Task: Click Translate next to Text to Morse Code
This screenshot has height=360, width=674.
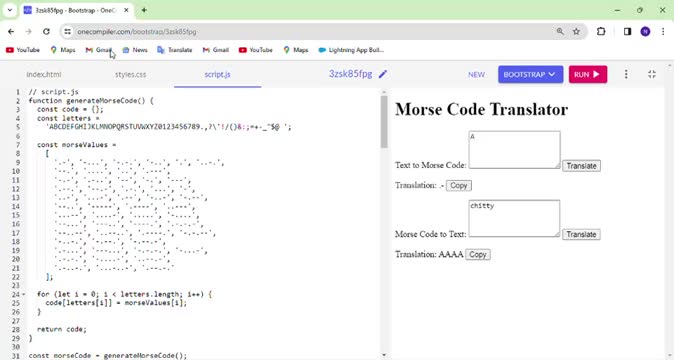Action: (581, 166)
